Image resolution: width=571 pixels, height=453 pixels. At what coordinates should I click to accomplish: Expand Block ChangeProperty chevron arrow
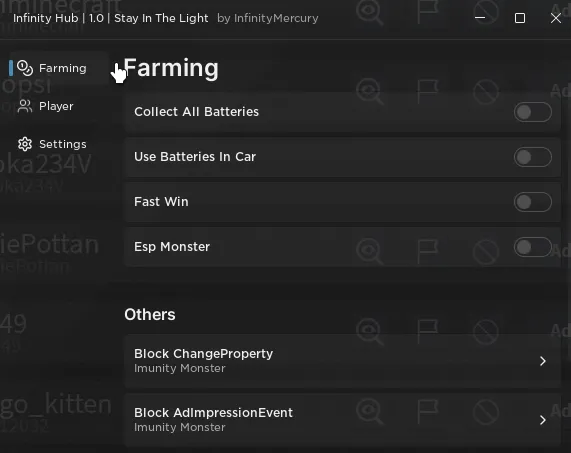tap(543, 361)
